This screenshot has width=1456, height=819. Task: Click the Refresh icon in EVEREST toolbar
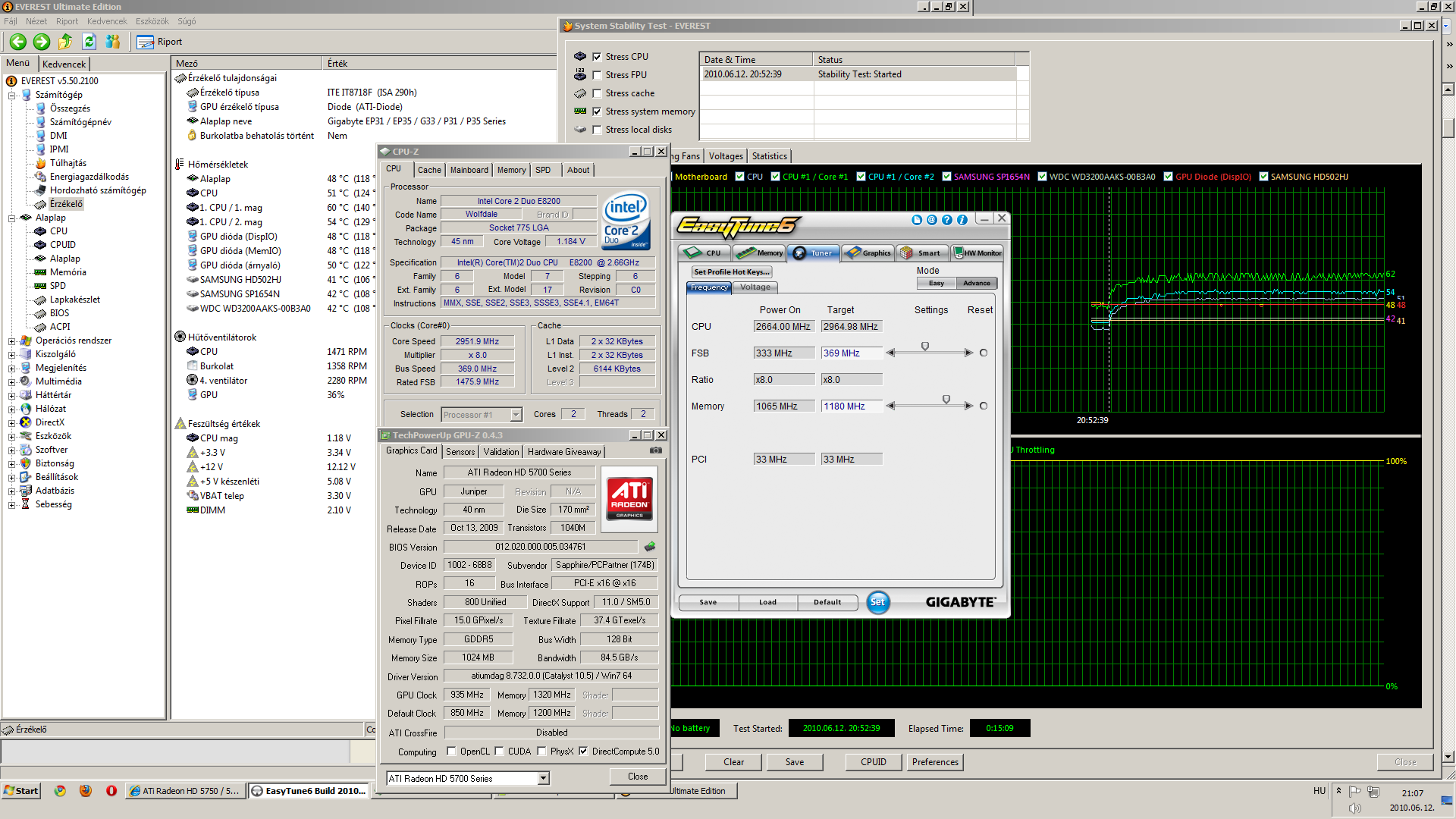pos(89,42)
